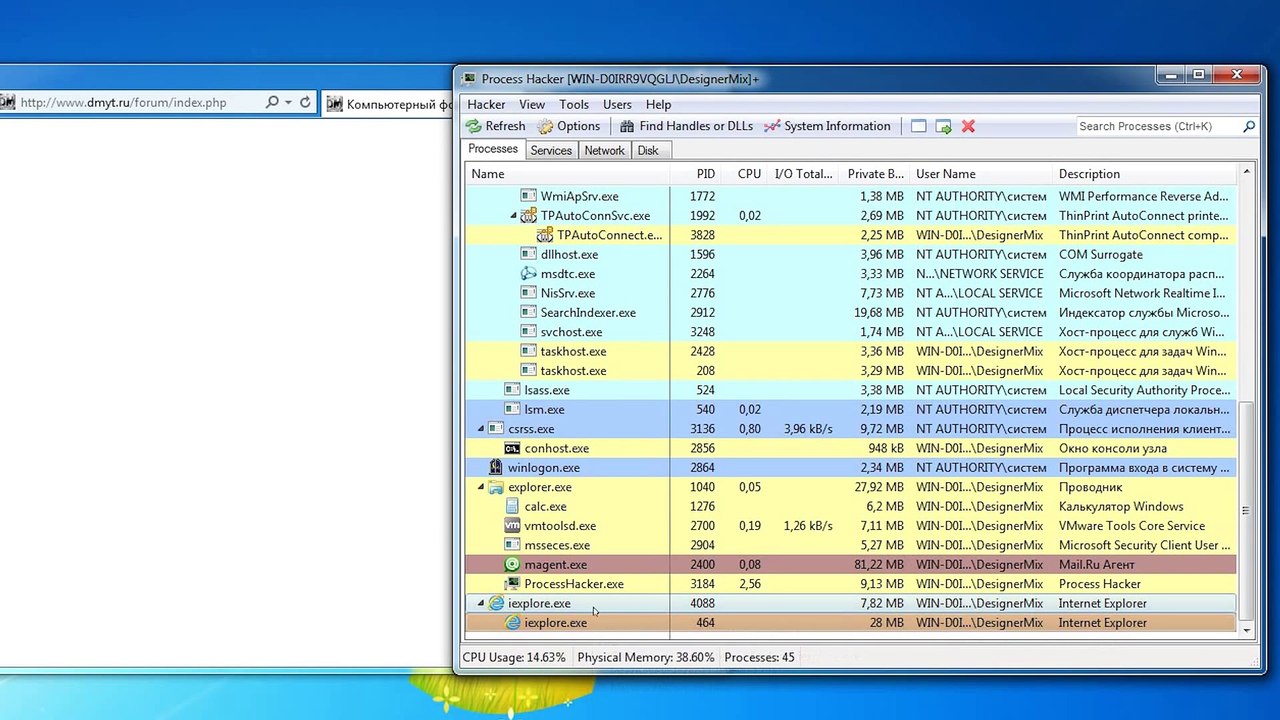The image size is (1280, 720).
Task: Sort by the Private B... column header
Action: [874, 174]
